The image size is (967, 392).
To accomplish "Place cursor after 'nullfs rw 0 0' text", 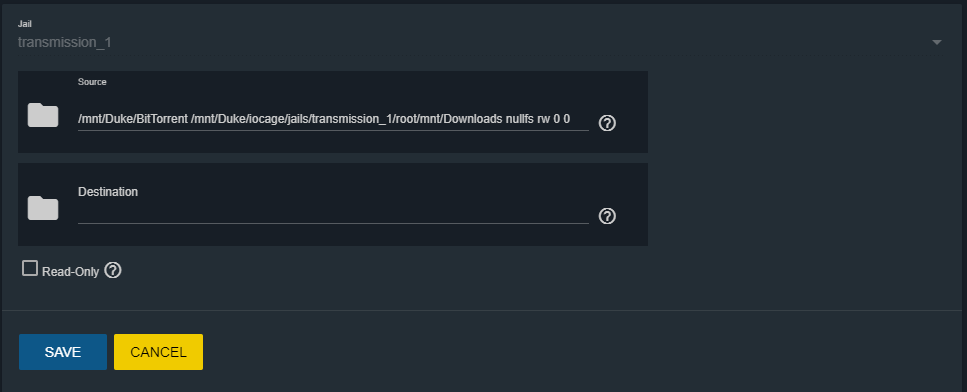I will point(570,120).
